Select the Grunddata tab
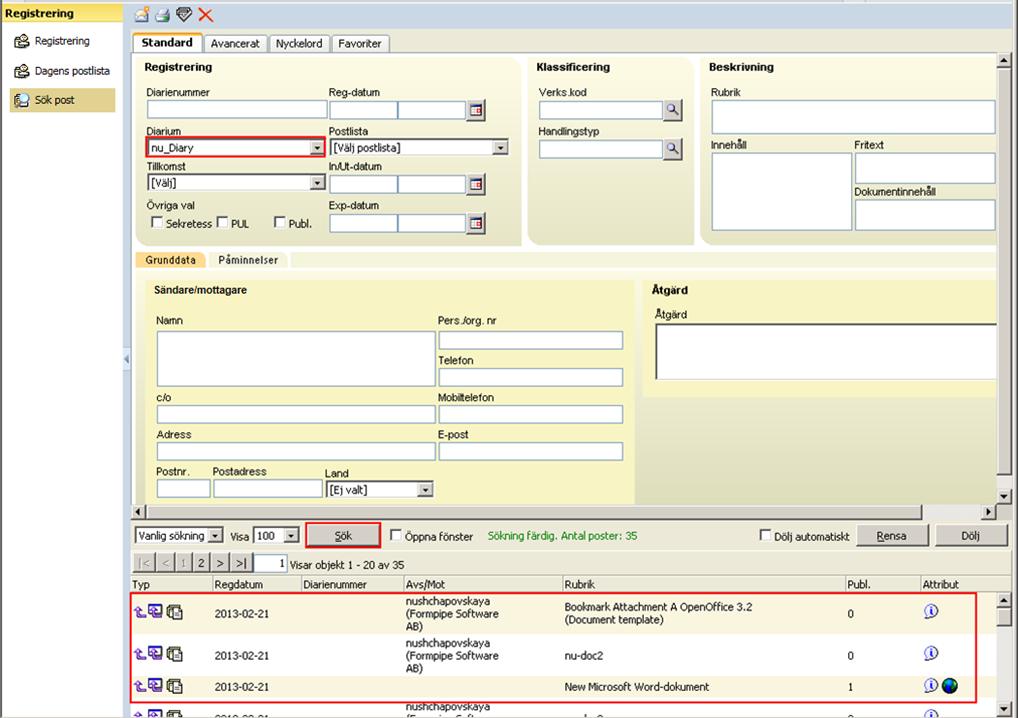Screen dimensions: 1018x718 170,260
